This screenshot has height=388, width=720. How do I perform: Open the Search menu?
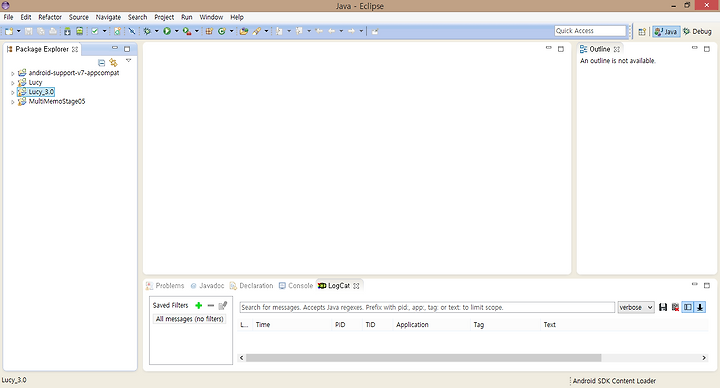tap(137, 17)
